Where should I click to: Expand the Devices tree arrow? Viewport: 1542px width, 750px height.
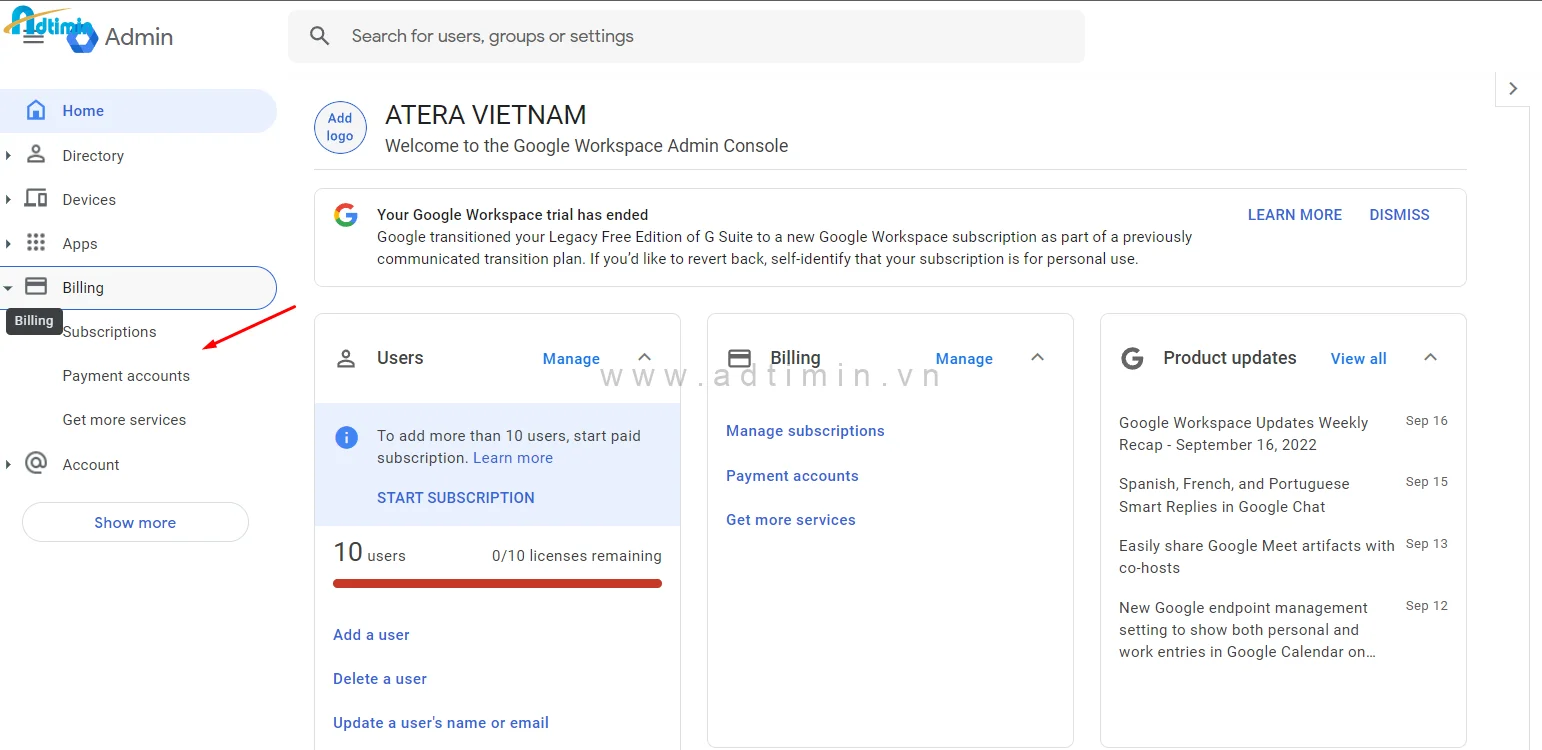[8, 199]
